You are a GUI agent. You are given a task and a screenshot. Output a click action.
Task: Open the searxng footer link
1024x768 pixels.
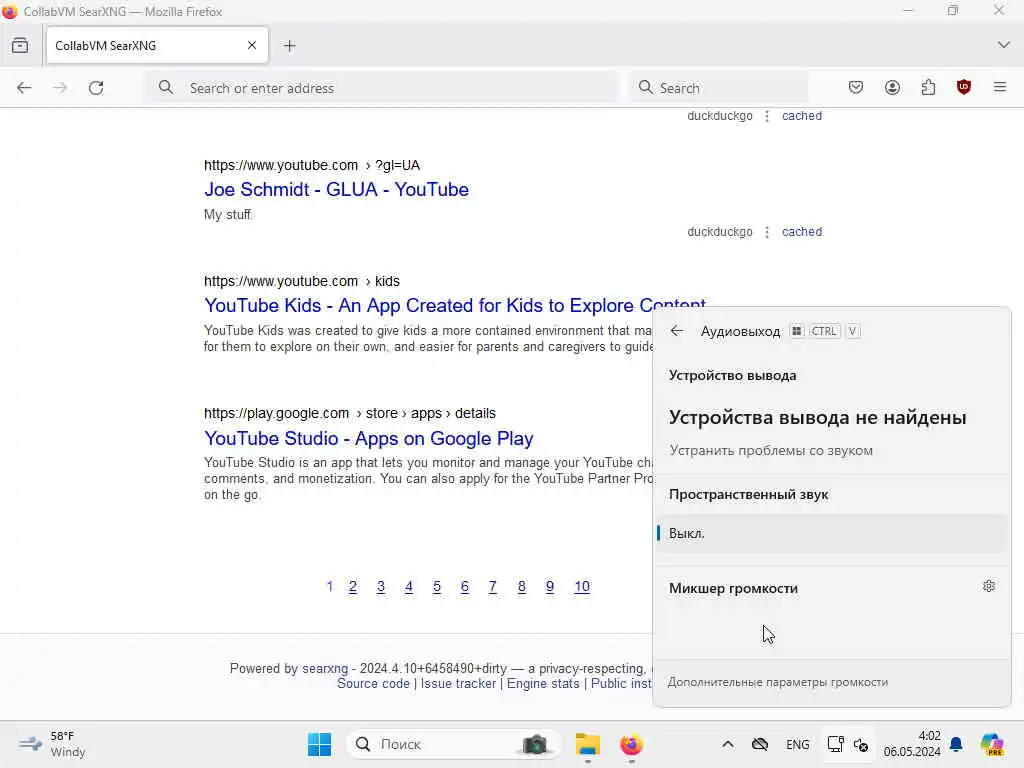click(x=325, y=668)
